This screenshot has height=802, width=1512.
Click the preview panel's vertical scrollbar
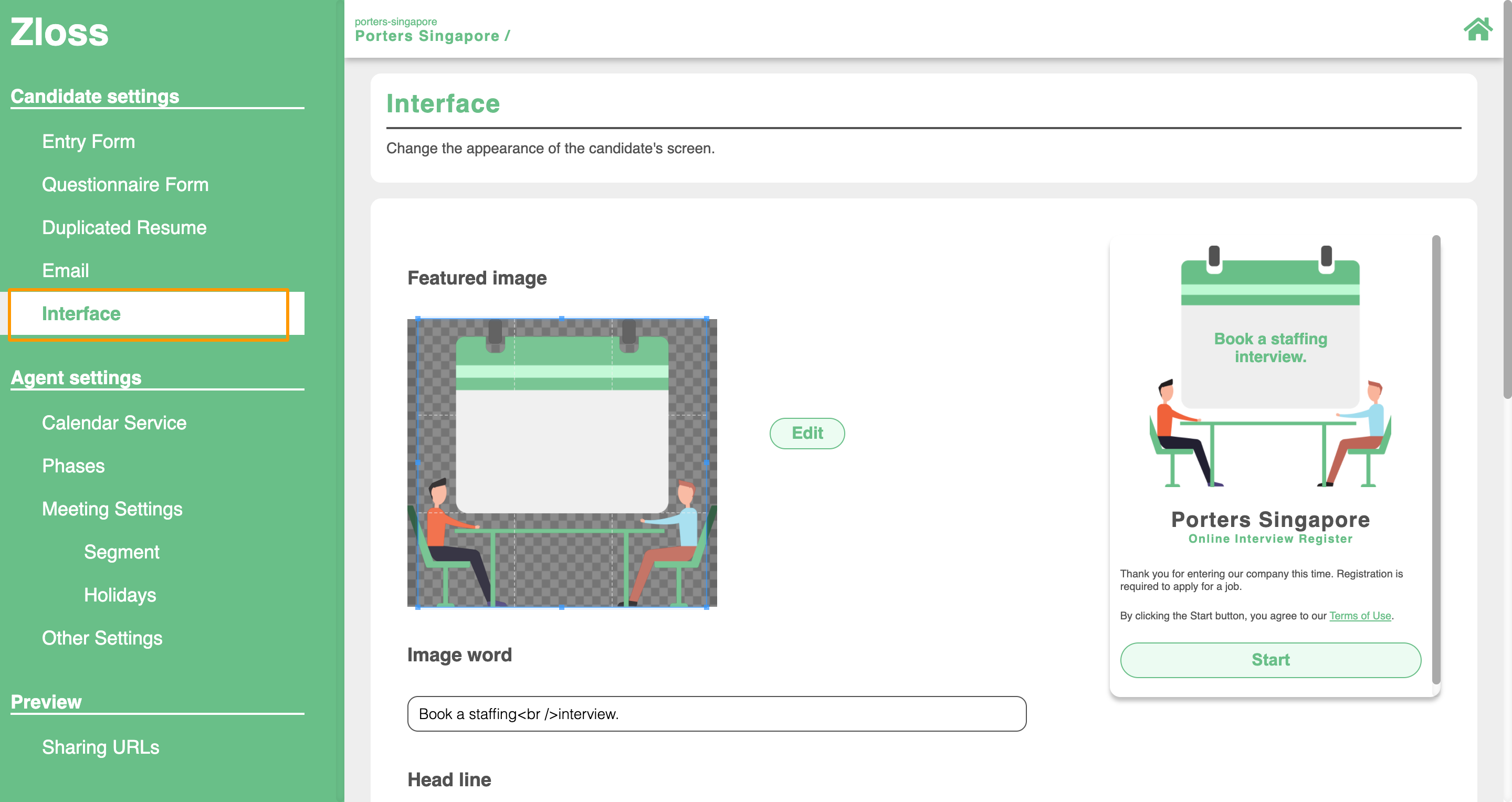pyautogui.click(x=1436, y=459)
